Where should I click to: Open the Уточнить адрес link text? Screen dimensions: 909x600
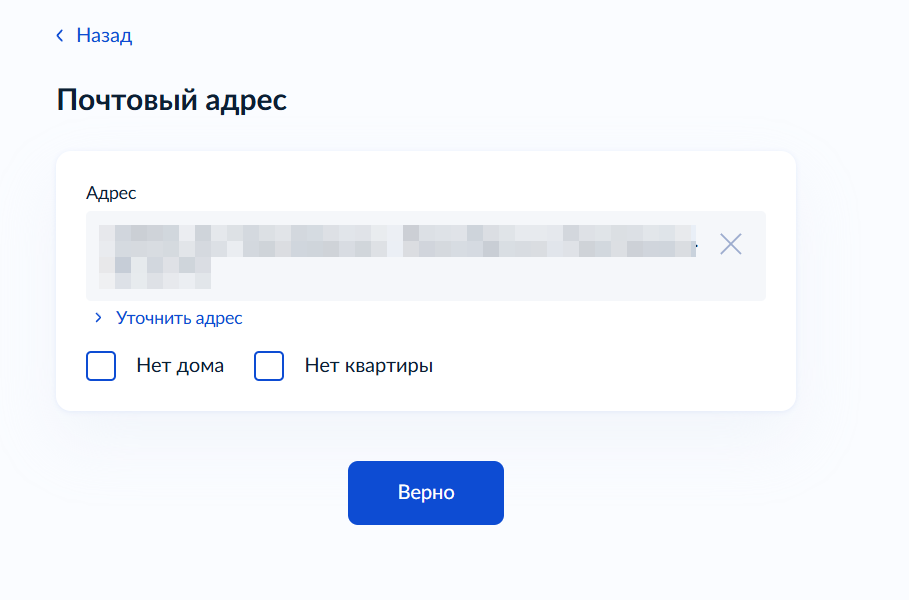[179, 318]
